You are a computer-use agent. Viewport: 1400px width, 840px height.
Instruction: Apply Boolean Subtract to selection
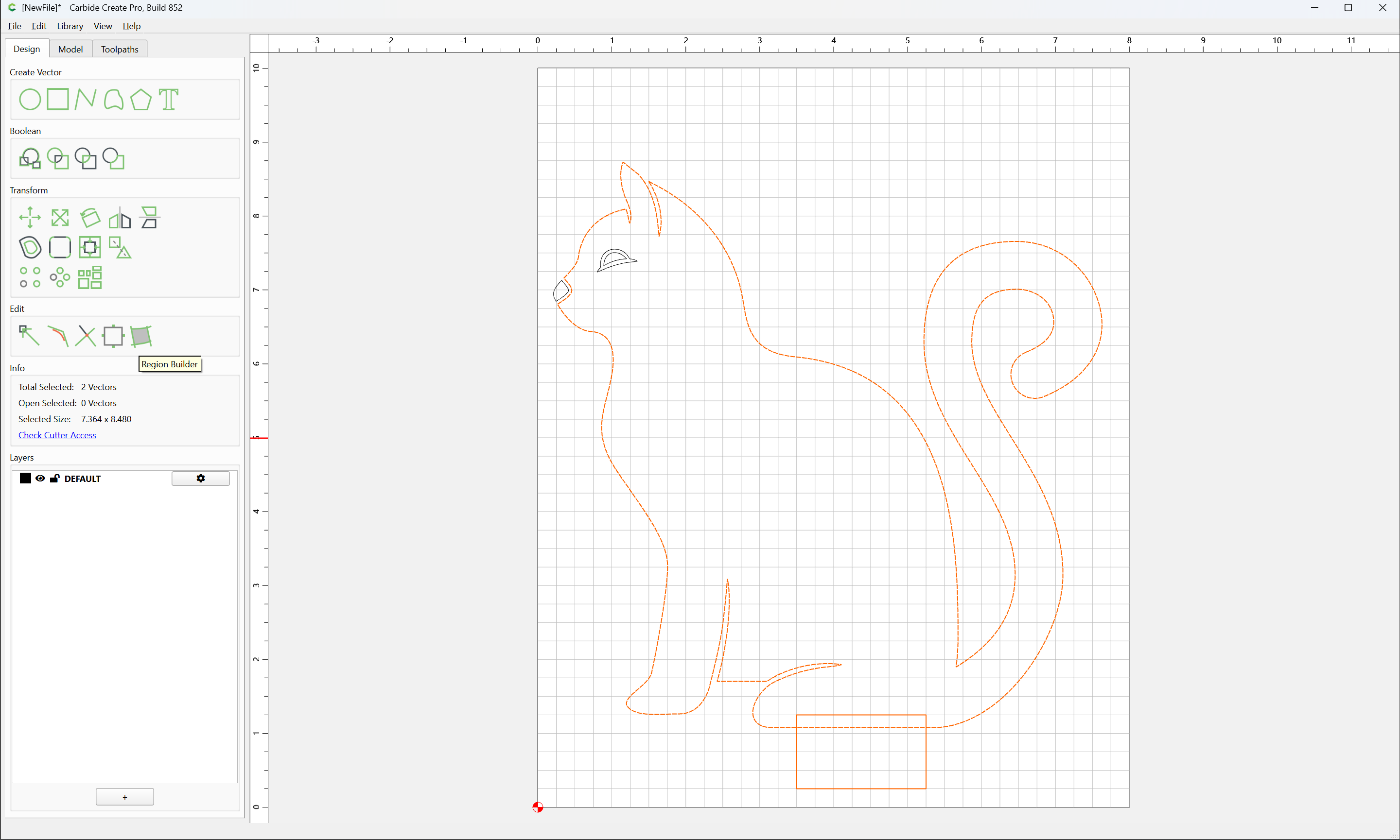(86, 158)
